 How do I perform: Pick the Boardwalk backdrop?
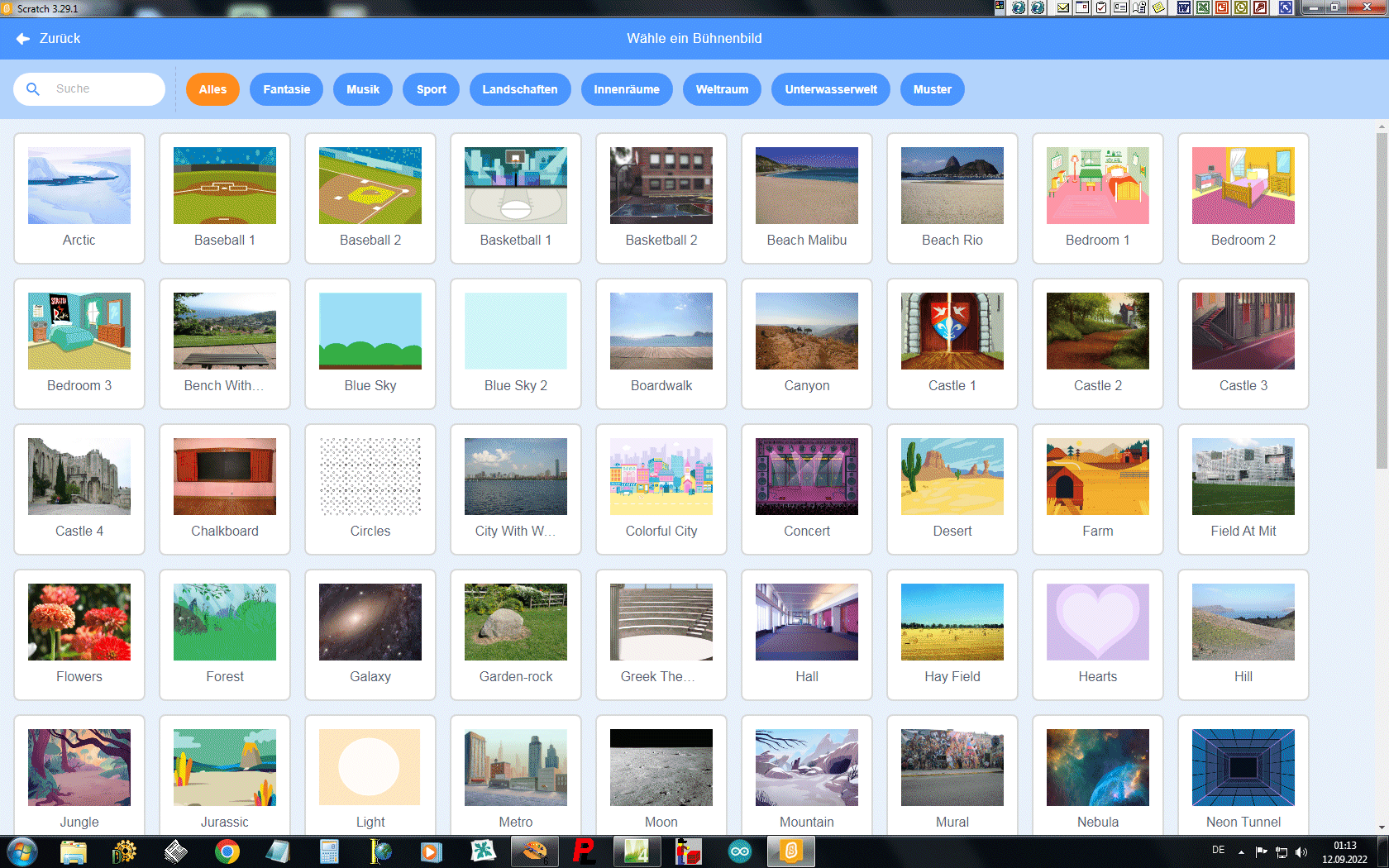coord(661,344)
